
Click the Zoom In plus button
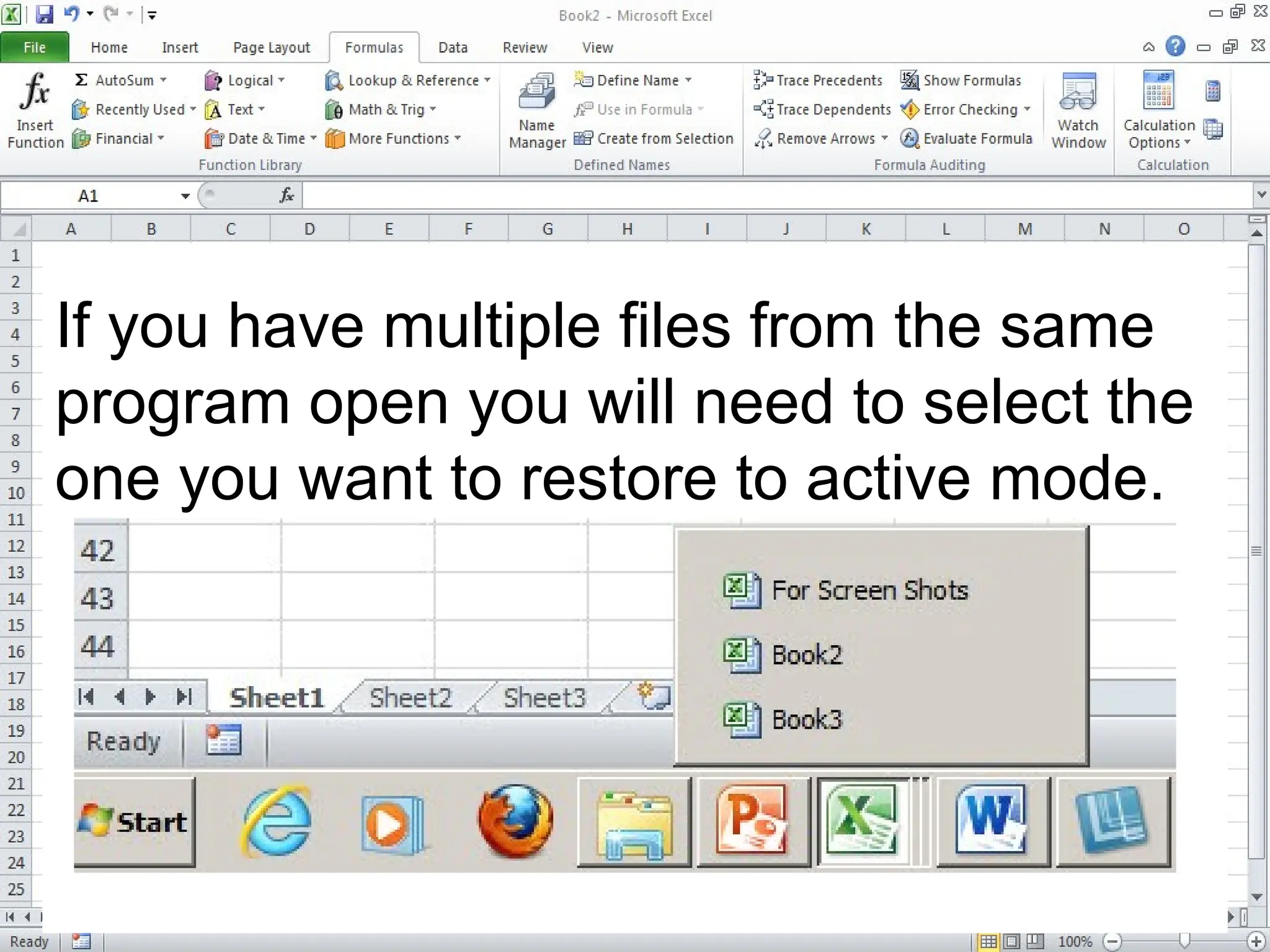1256,941
